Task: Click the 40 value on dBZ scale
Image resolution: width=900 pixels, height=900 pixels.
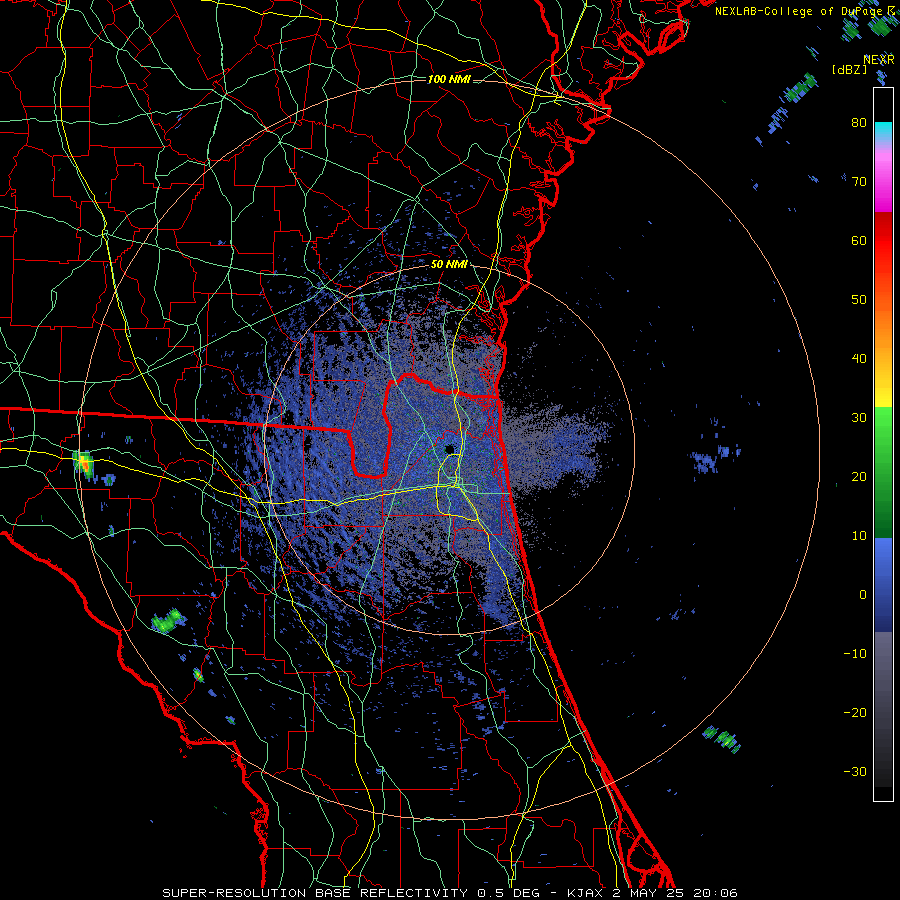Action: tap(859, 359)
